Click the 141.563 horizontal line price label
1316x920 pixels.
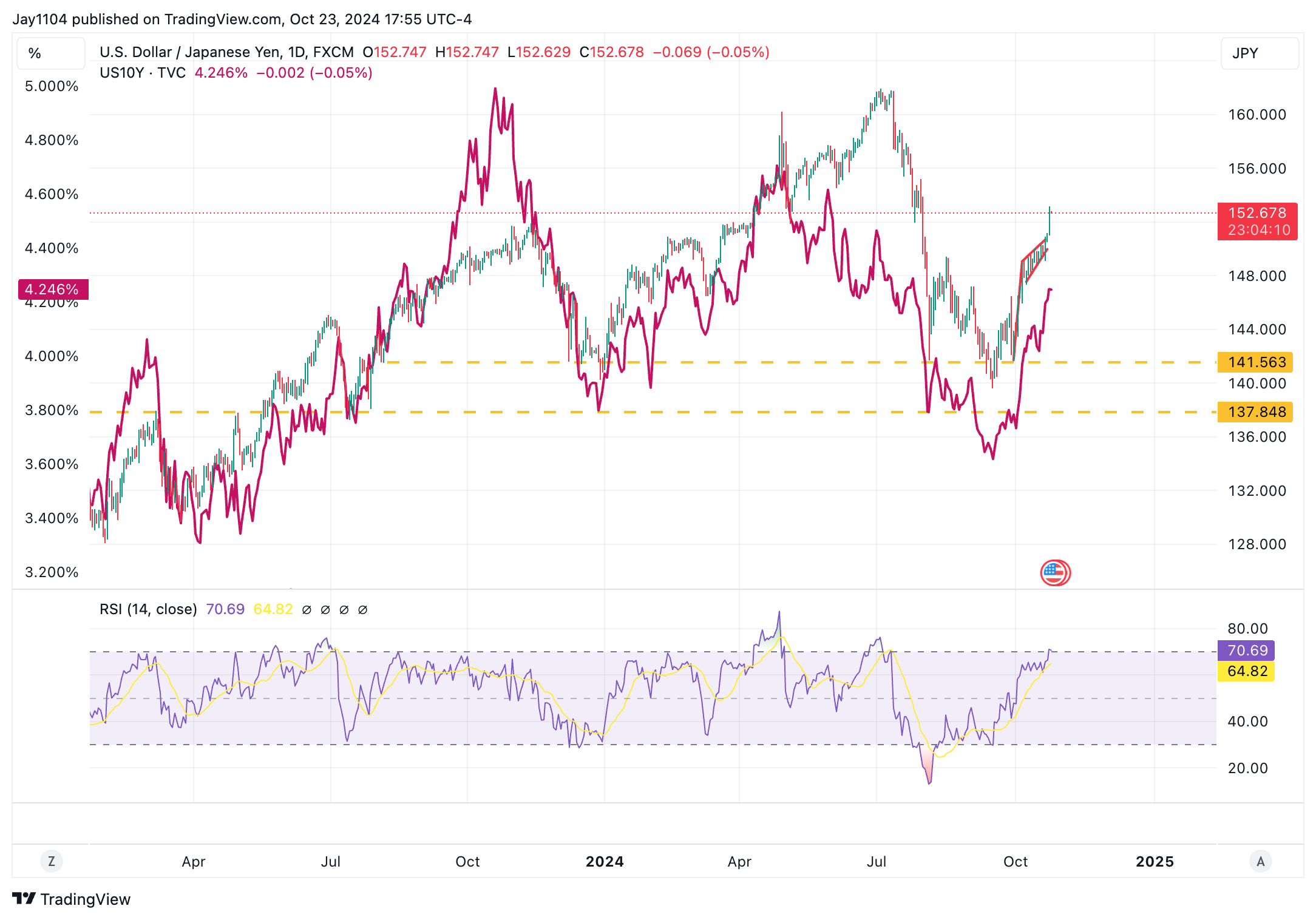[1255, 362]
